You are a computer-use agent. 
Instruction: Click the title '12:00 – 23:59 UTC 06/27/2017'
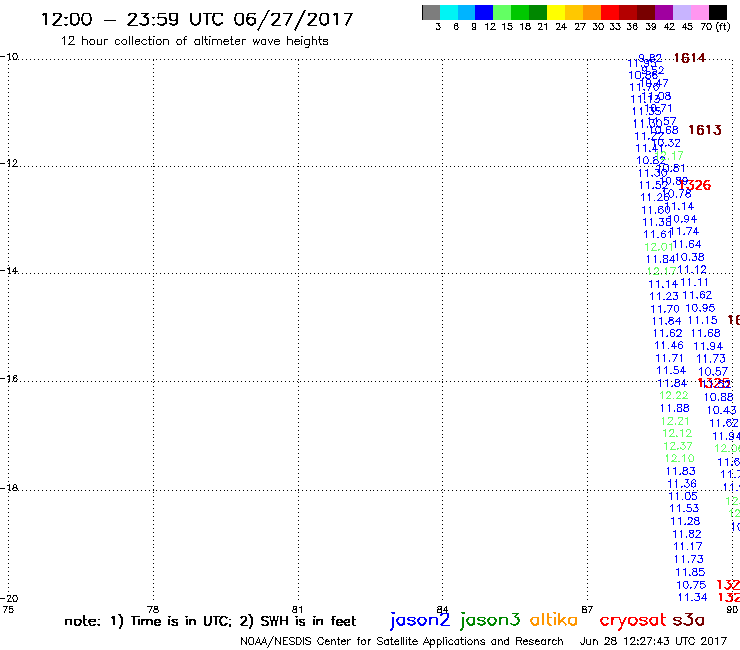pyautogui.click(x=197, y=19)
